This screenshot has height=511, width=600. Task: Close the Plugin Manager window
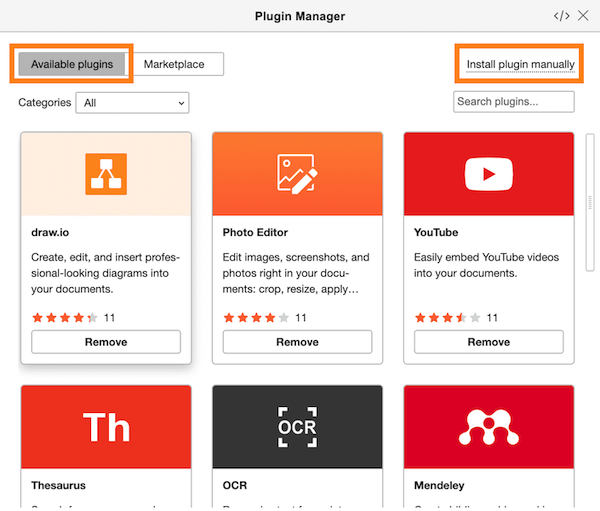pos(584,16)
